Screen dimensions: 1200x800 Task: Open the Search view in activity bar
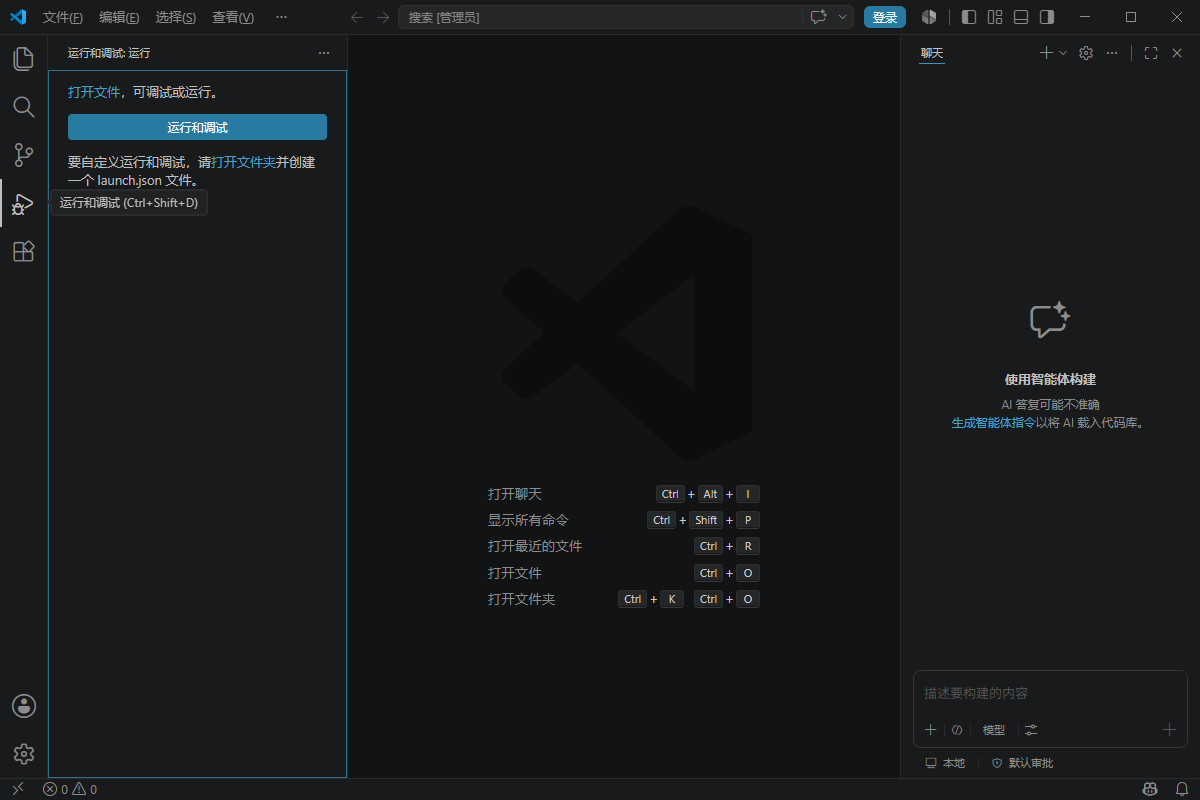24,107
